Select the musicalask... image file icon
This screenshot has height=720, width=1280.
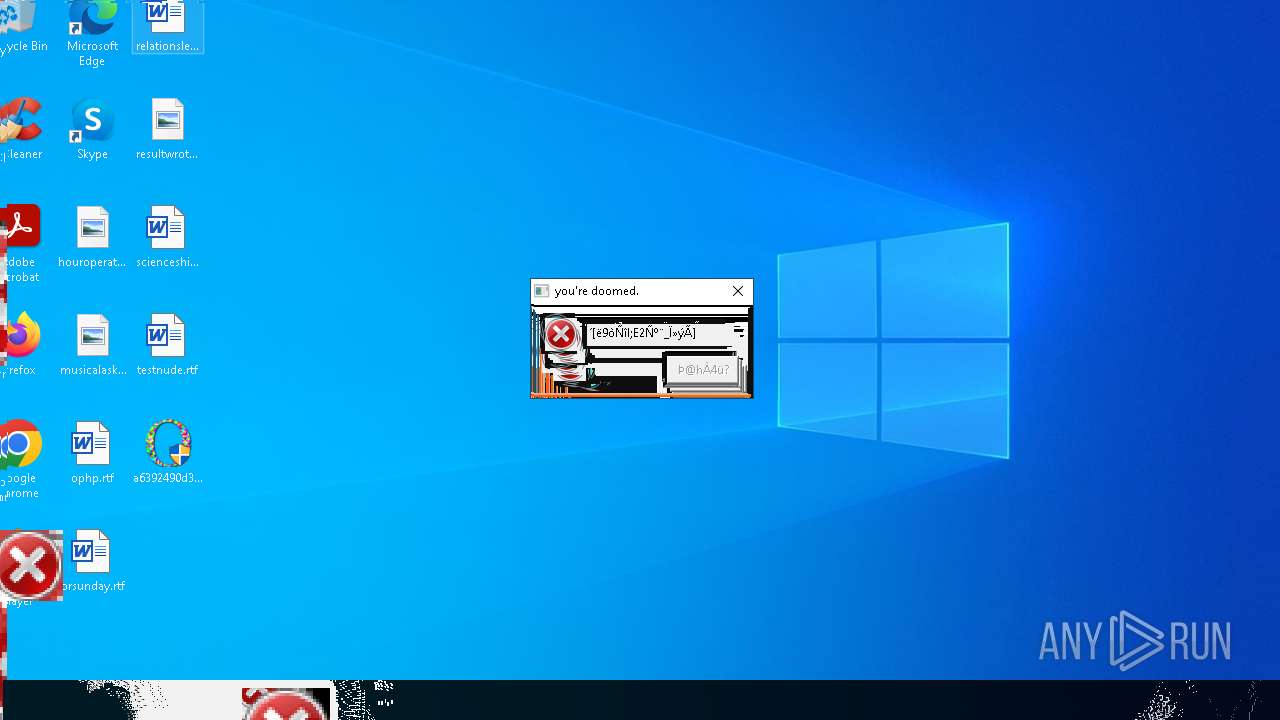coord(92,345)
